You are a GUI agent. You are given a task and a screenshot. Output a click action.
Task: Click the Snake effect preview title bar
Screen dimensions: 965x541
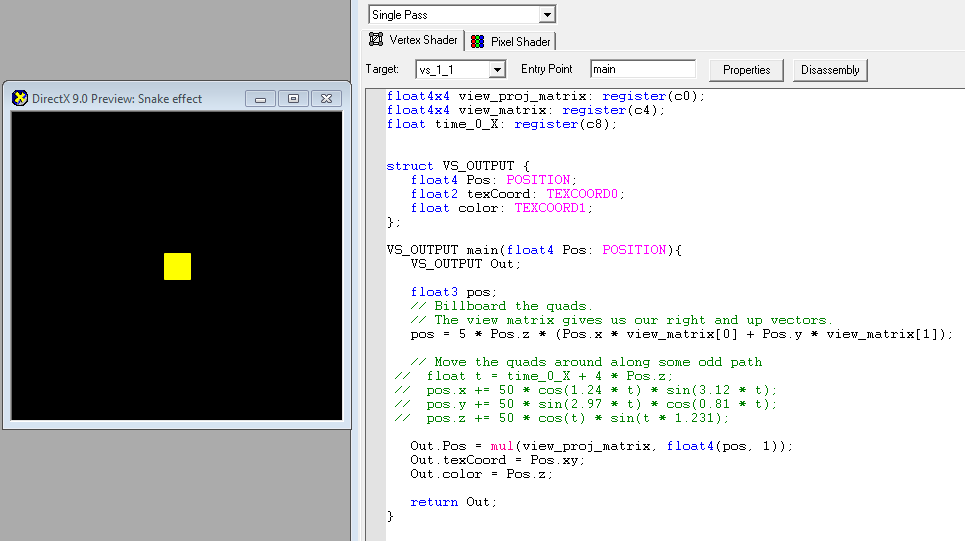(130, 98)
